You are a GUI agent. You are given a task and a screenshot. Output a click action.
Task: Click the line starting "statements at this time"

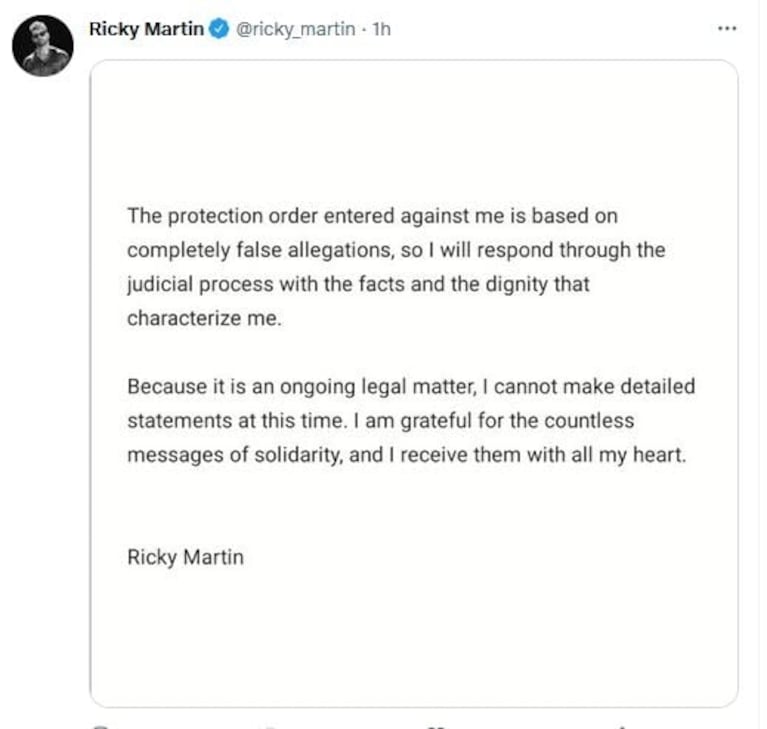click(x=380, y=420)
